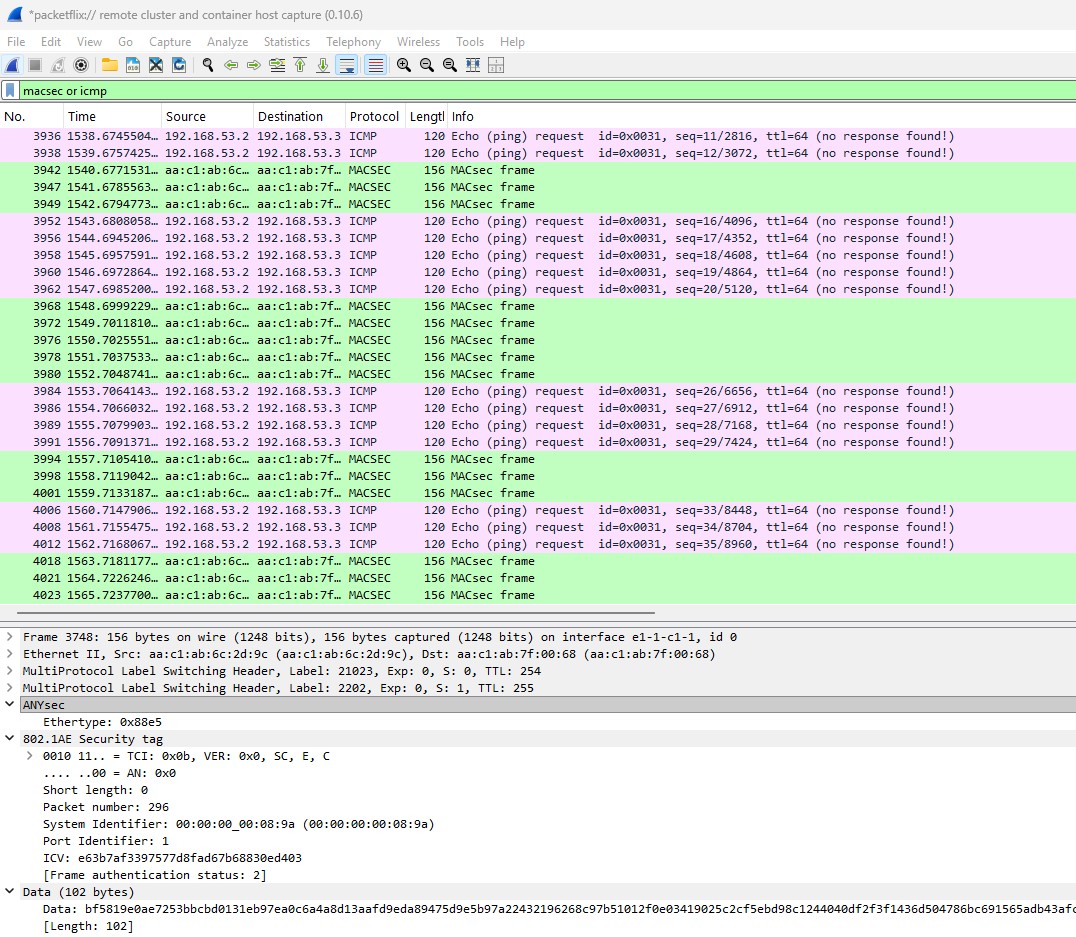The width and height of the screenshot is (1076, 937).
Task: Go forward to the next packet
Action: pyautogui.click(x=254, y=65)
